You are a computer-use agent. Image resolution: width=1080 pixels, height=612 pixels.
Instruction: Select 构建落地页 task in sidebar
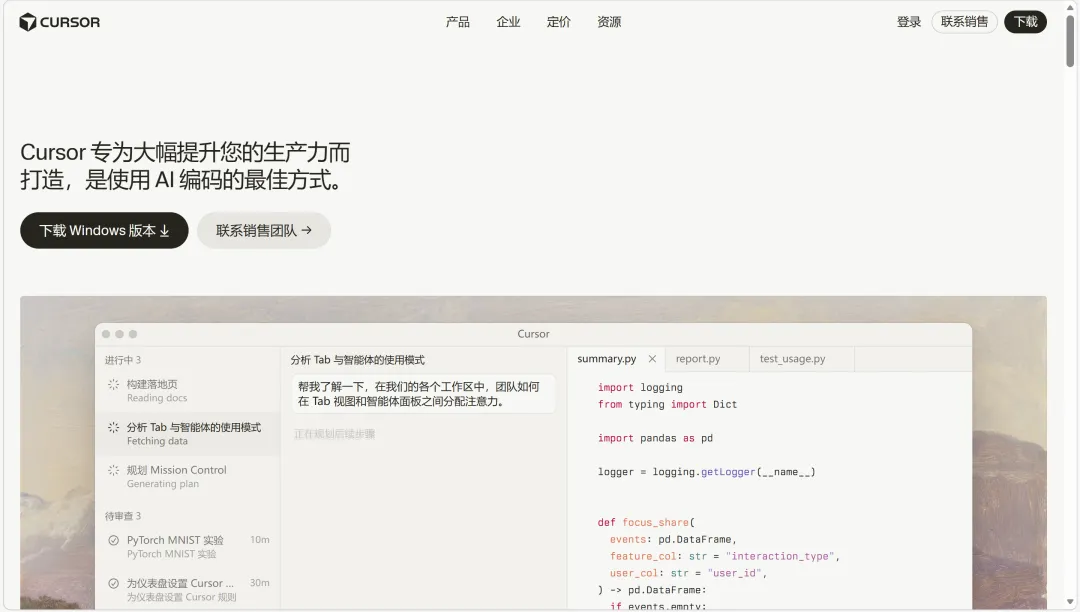(187, 390)
